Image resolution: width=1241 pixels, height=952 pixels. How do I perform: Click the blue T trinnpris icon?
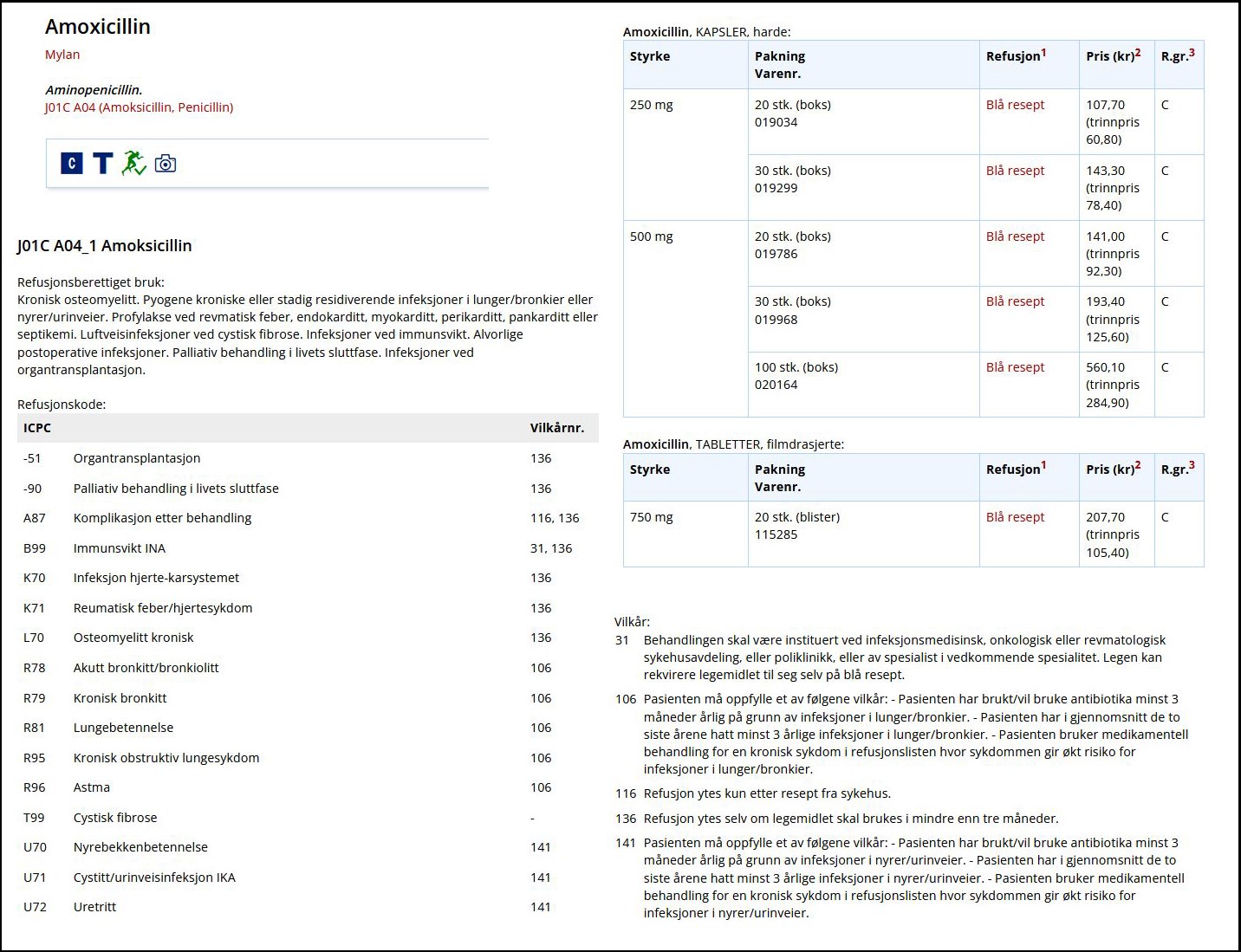103,163
